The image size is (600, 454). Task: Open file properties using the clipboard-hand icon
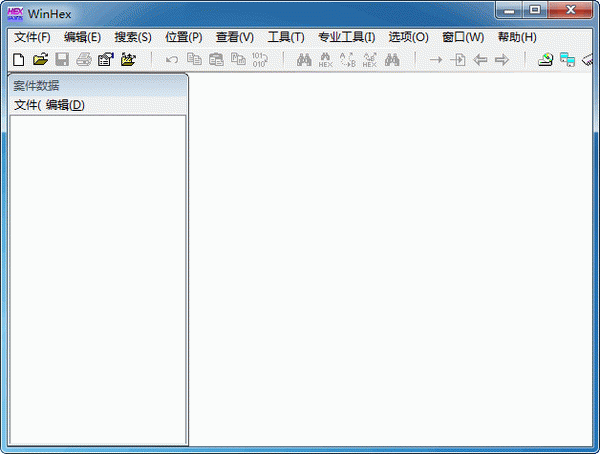tap(105, 60)
